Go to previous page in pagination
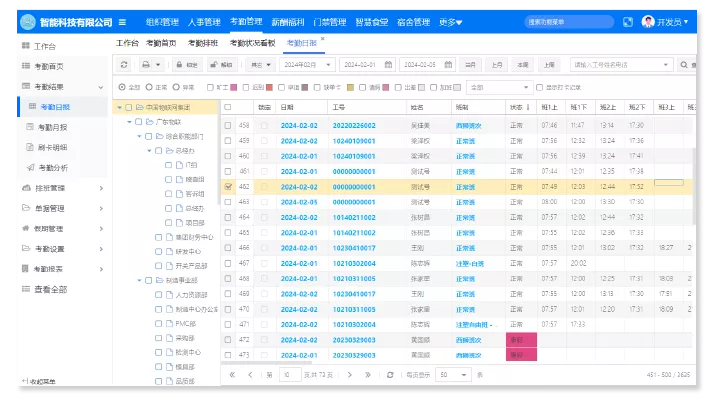The height and width of the screenshot is (395, 714). [x=250, y=374]
